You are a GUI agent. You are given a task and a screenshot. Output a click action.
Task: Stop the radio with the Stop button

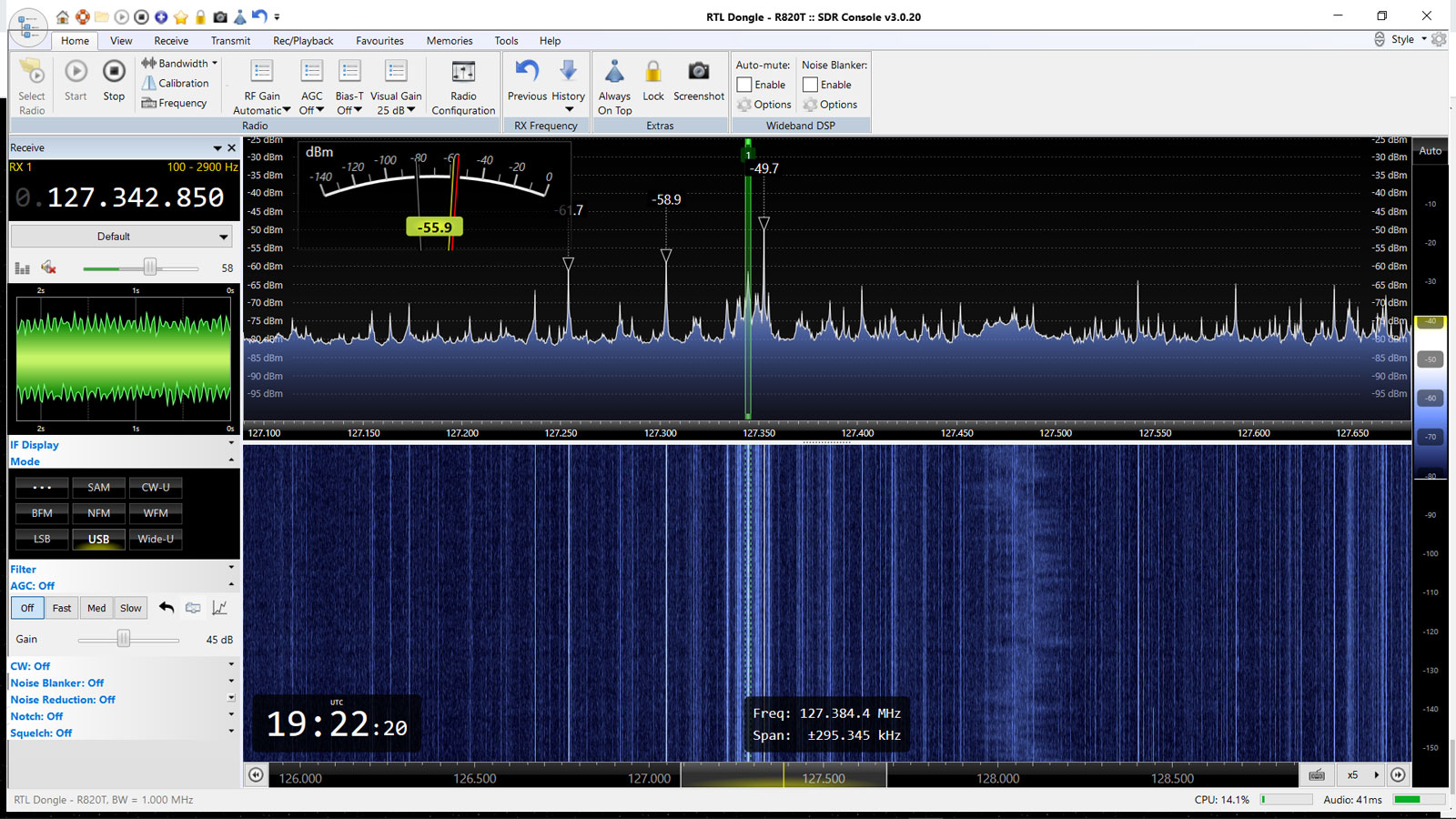114,80
